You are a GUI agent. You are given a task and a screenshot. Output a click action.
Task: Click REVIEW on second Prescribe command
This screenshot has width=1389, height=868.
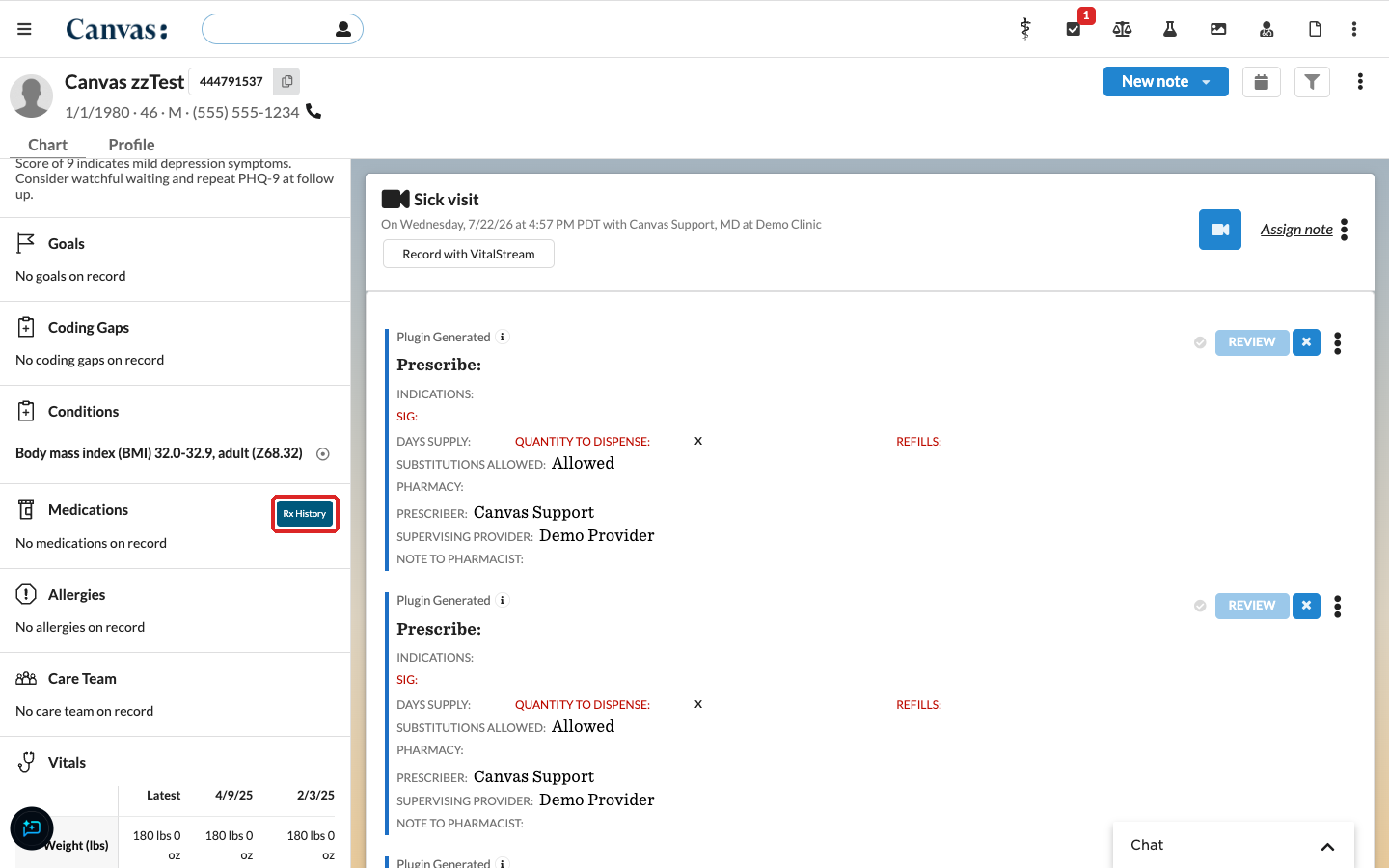click(1252, 606)
